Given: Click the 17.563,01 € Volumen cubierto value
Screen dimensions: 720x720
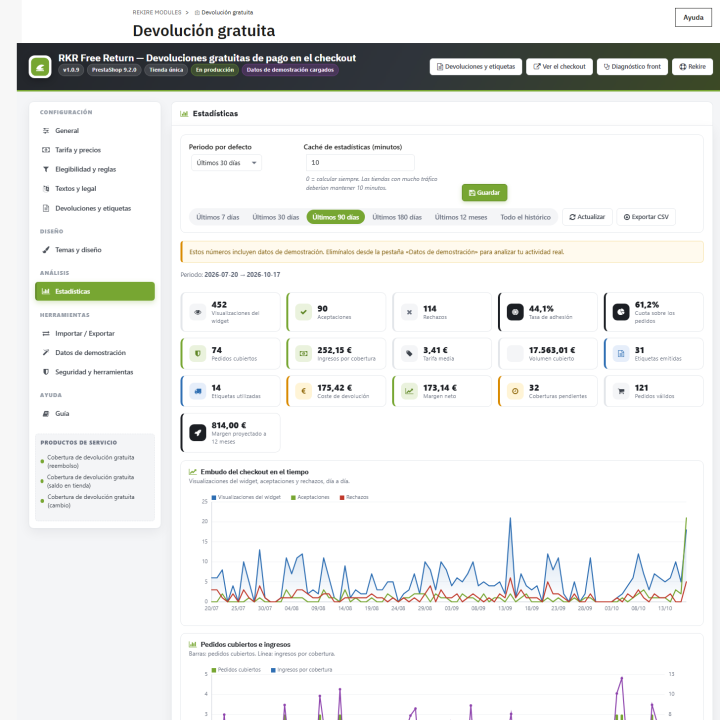Looking at the screenshot, I should click(x=552, y=350).
